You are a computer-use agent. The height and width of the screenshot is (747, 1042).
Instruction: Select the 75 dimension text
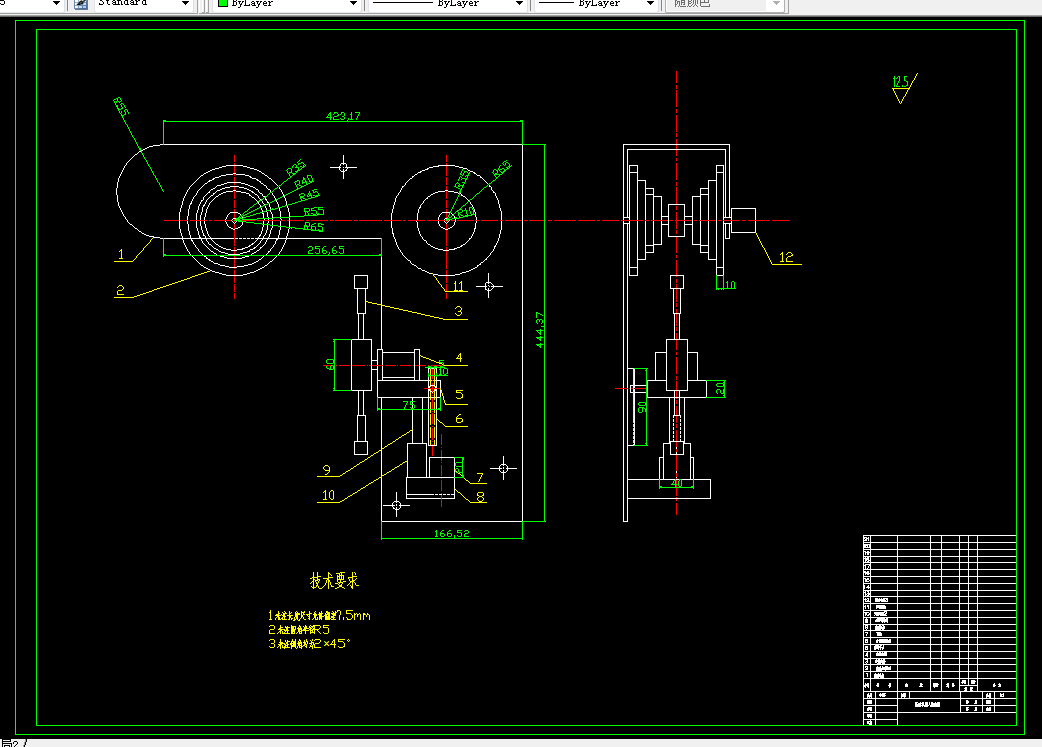click(409, 405)
